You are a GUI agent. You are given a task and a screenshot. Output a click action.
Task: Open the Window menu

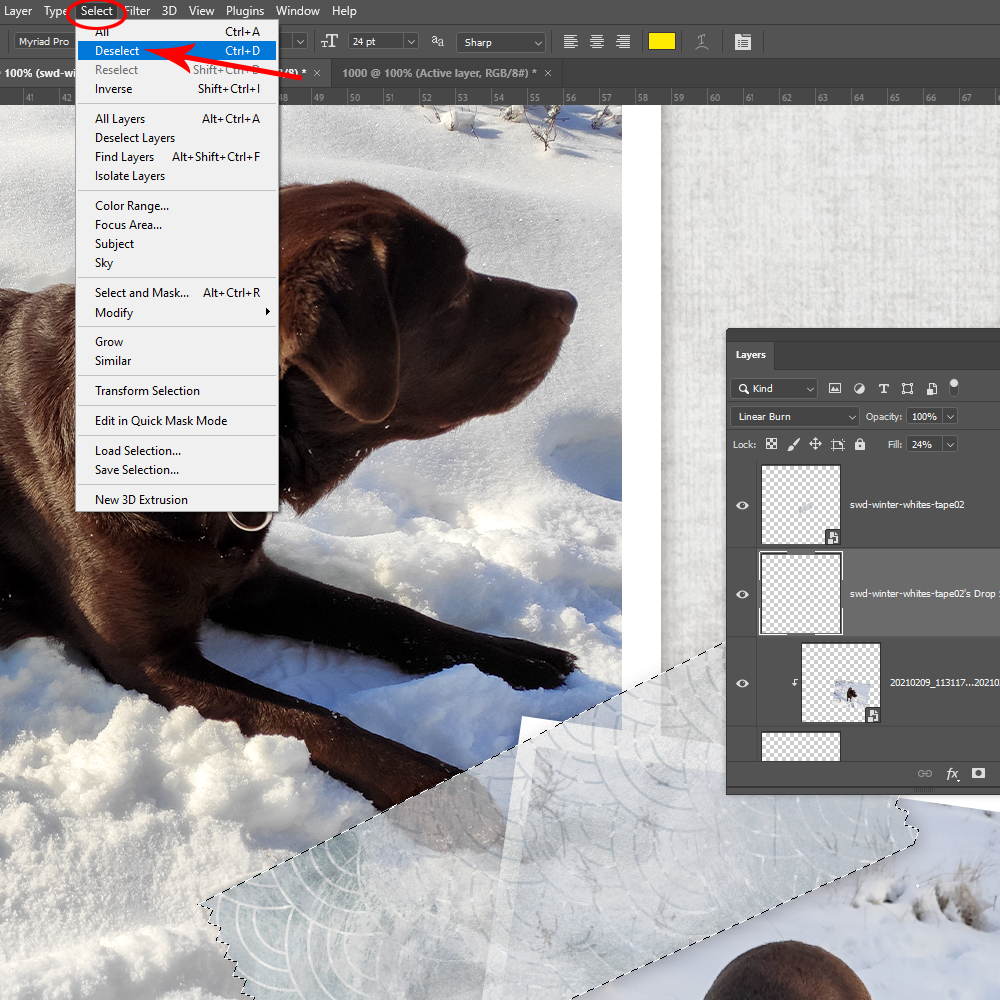click(297, 11)
